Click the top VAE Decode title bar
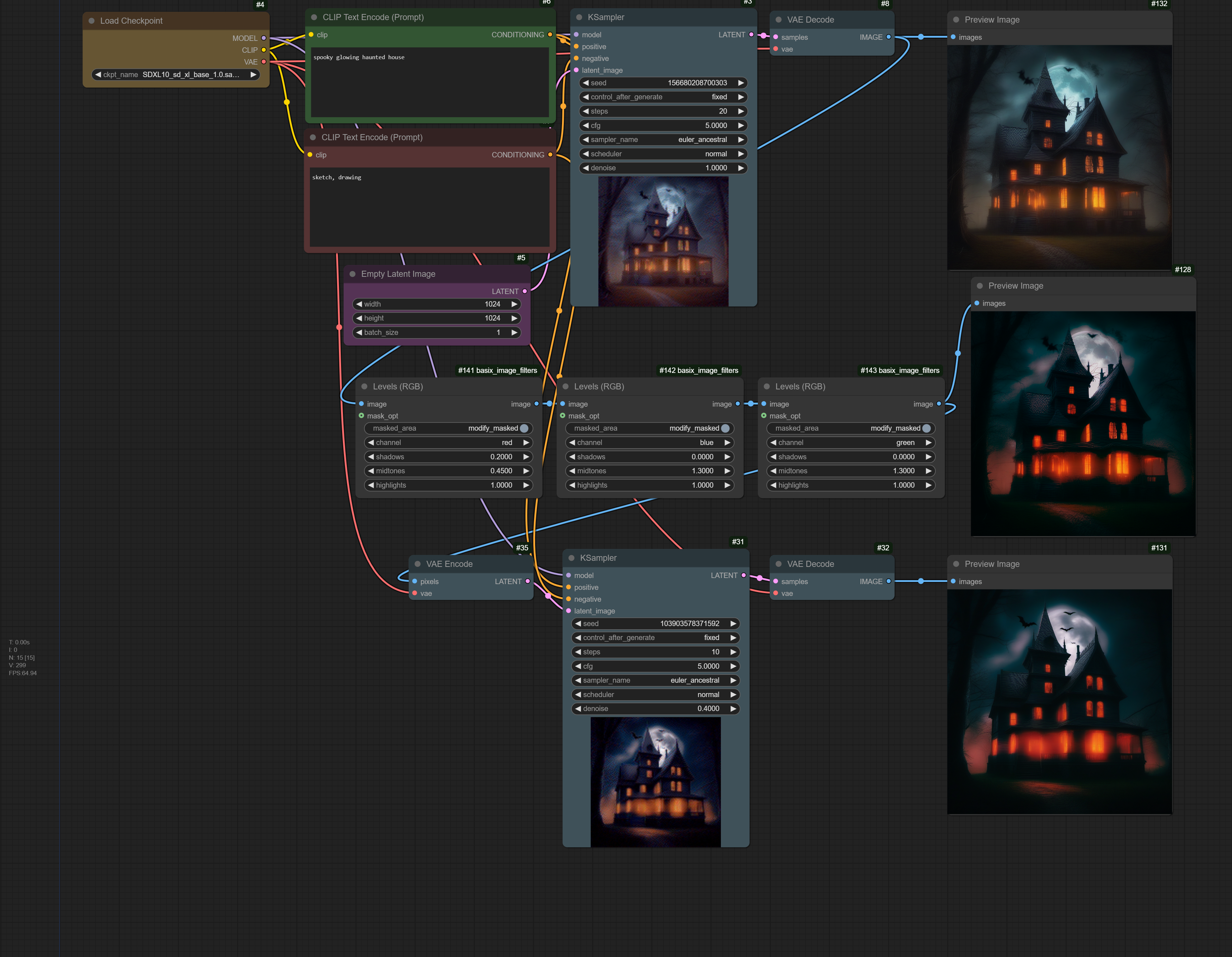 click(x=832, y=20)
